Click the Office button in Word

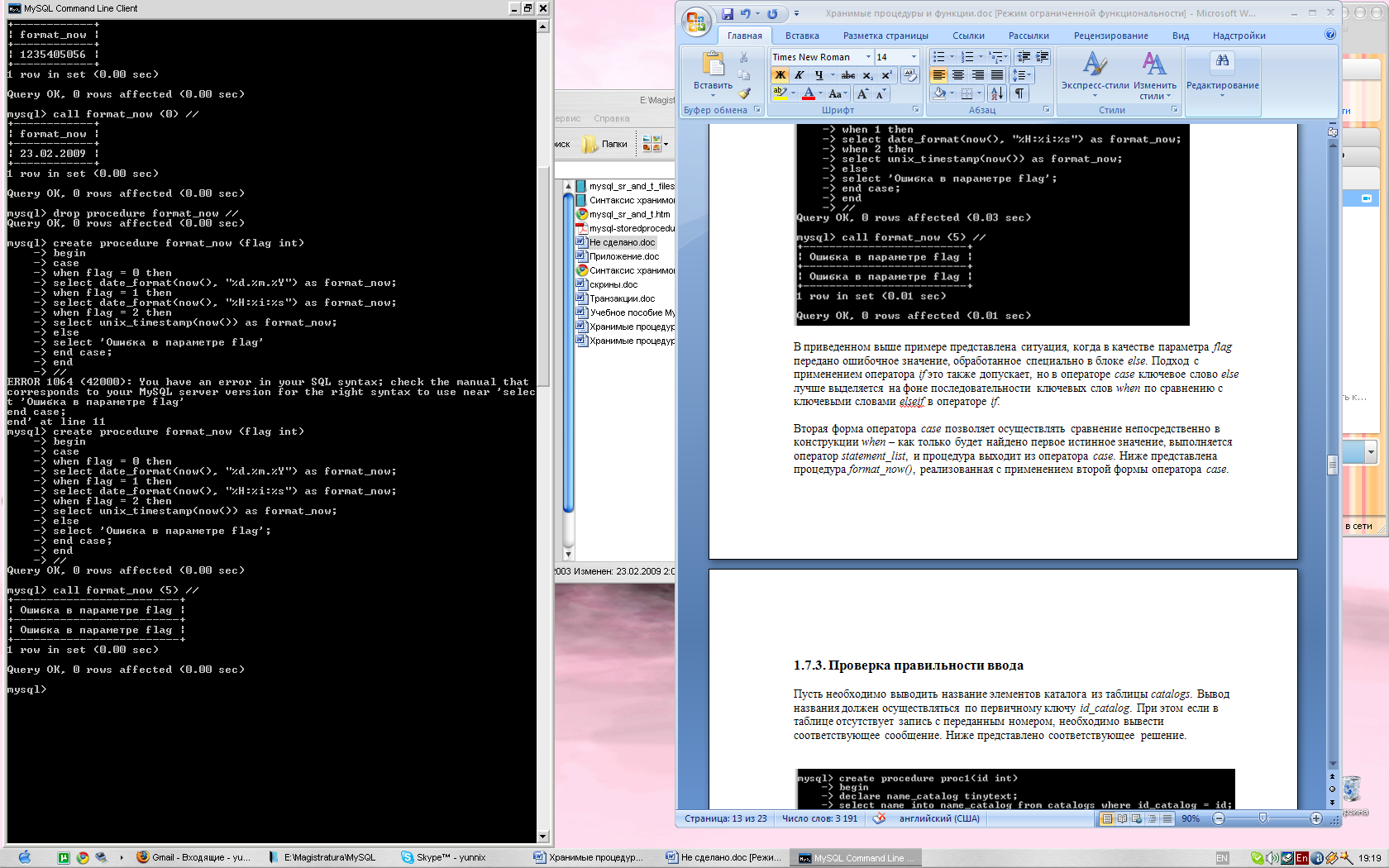pos(696,22)
